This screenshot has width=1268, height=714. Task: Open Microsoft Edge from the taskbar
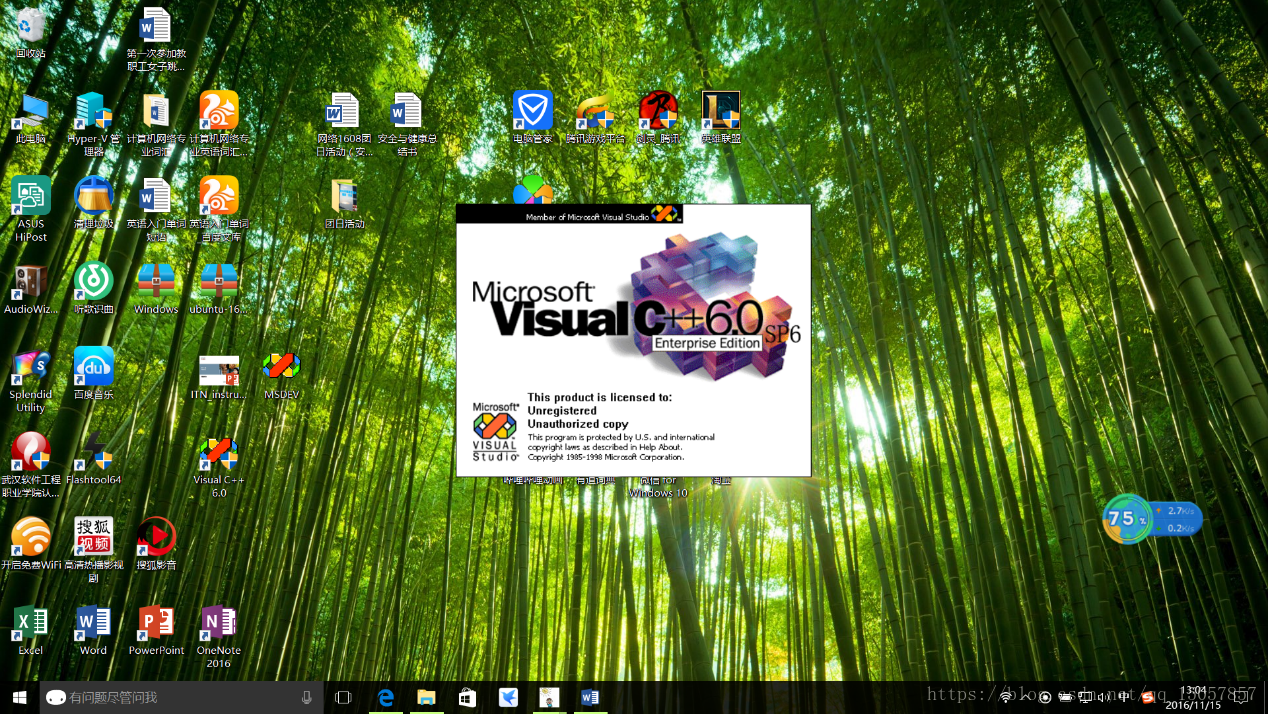(x=386, y=697)
